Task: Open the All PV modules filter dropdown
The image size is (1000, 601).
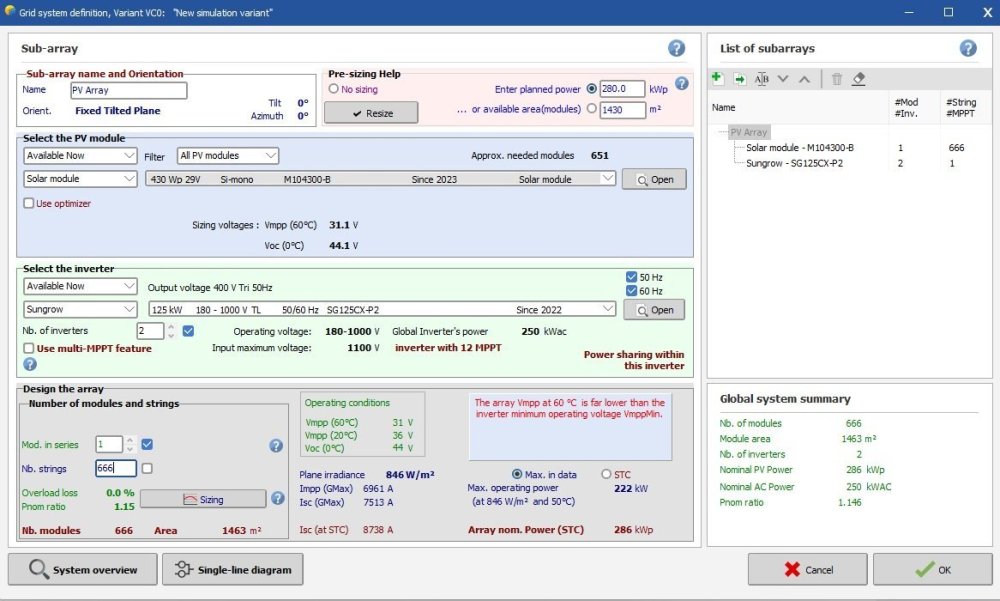Action: pos(228,156)
